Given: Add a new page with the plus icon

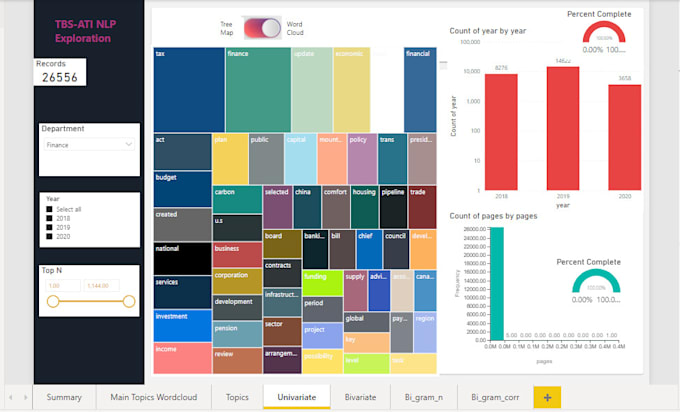Looking at the screenshot, I should click(547, 397).
